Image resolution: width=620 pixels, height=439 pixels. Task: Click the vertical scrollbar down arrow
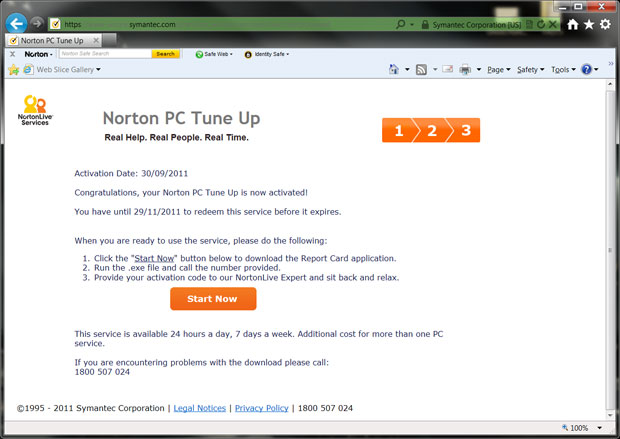(x=610, y=415)
